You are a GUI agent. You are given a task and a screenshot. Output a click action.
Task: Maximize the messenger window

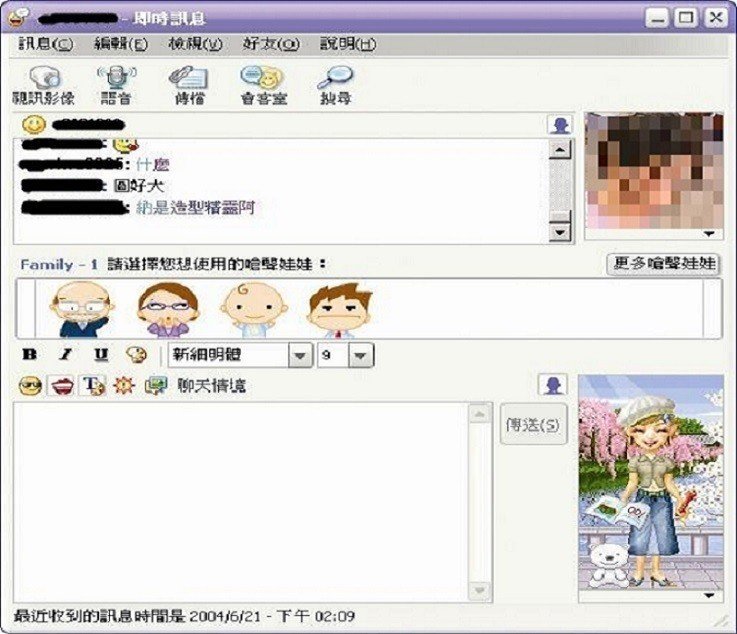[x=686, y=18]
